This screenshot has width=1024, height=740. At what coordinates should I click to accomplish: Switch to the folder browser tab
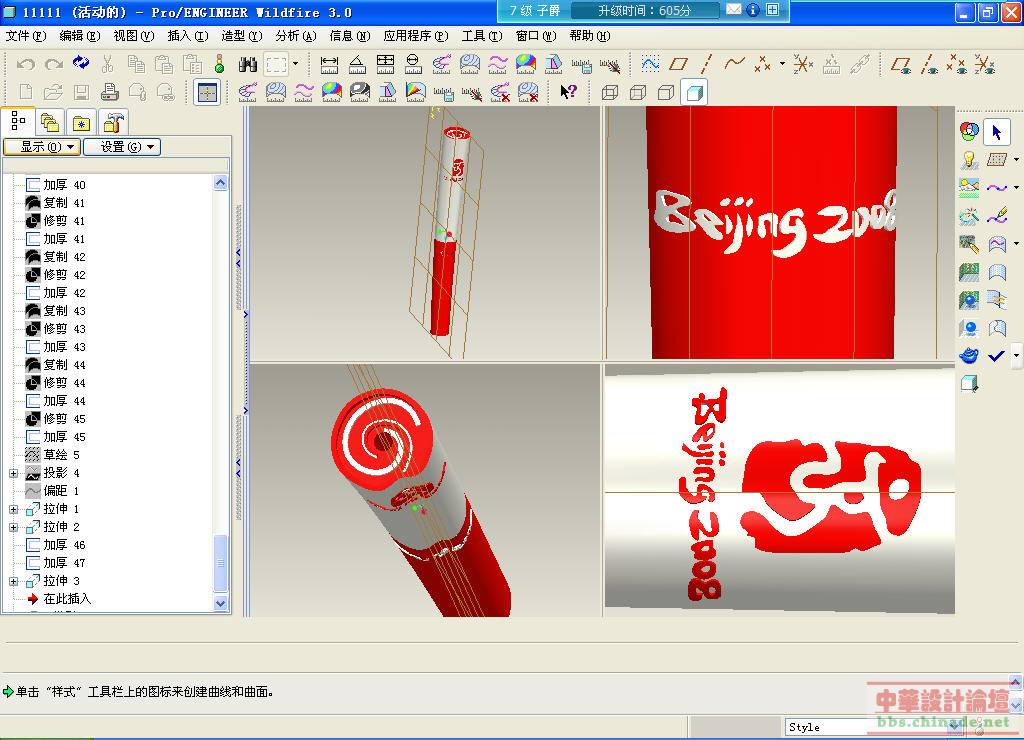(50, 122)
